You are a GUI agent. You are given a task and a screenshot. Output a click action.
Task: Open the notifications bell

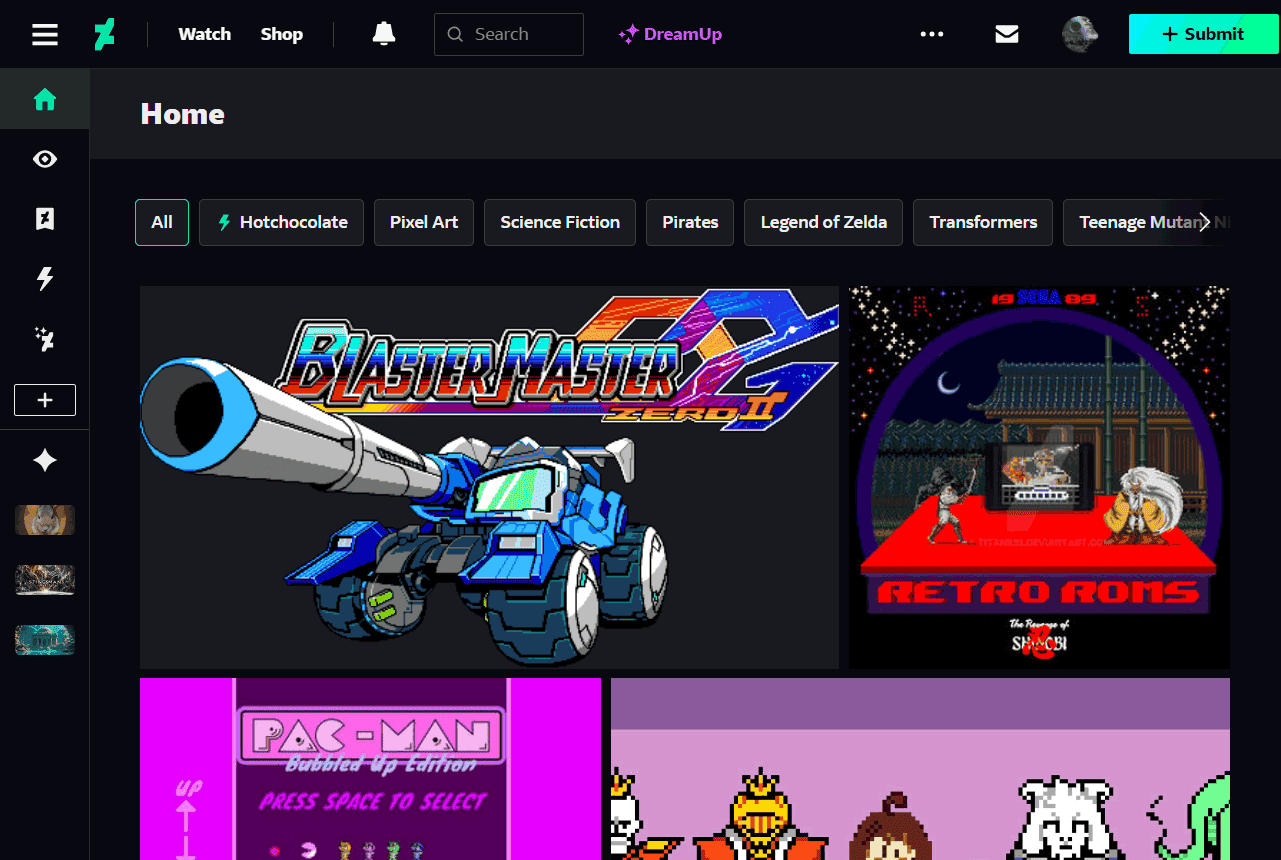pos(383,34)
